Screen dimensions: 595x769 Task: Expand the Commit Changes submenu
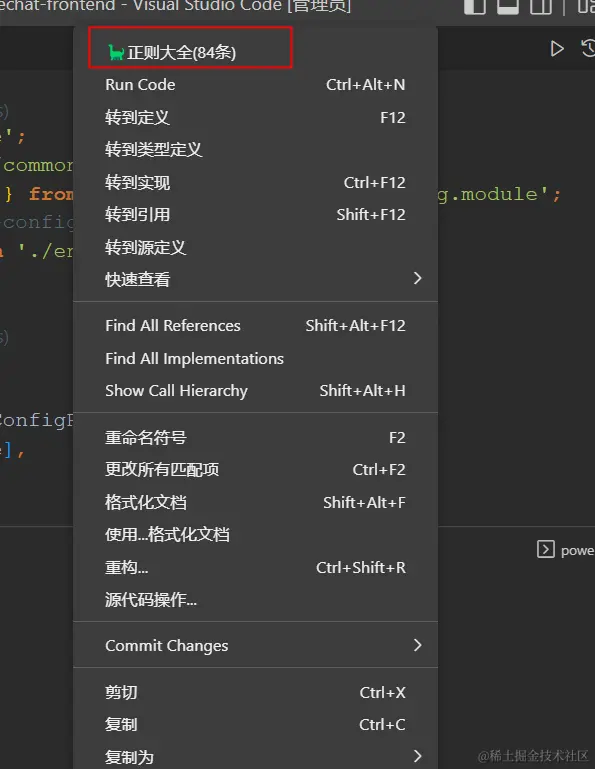coord(255,645)
